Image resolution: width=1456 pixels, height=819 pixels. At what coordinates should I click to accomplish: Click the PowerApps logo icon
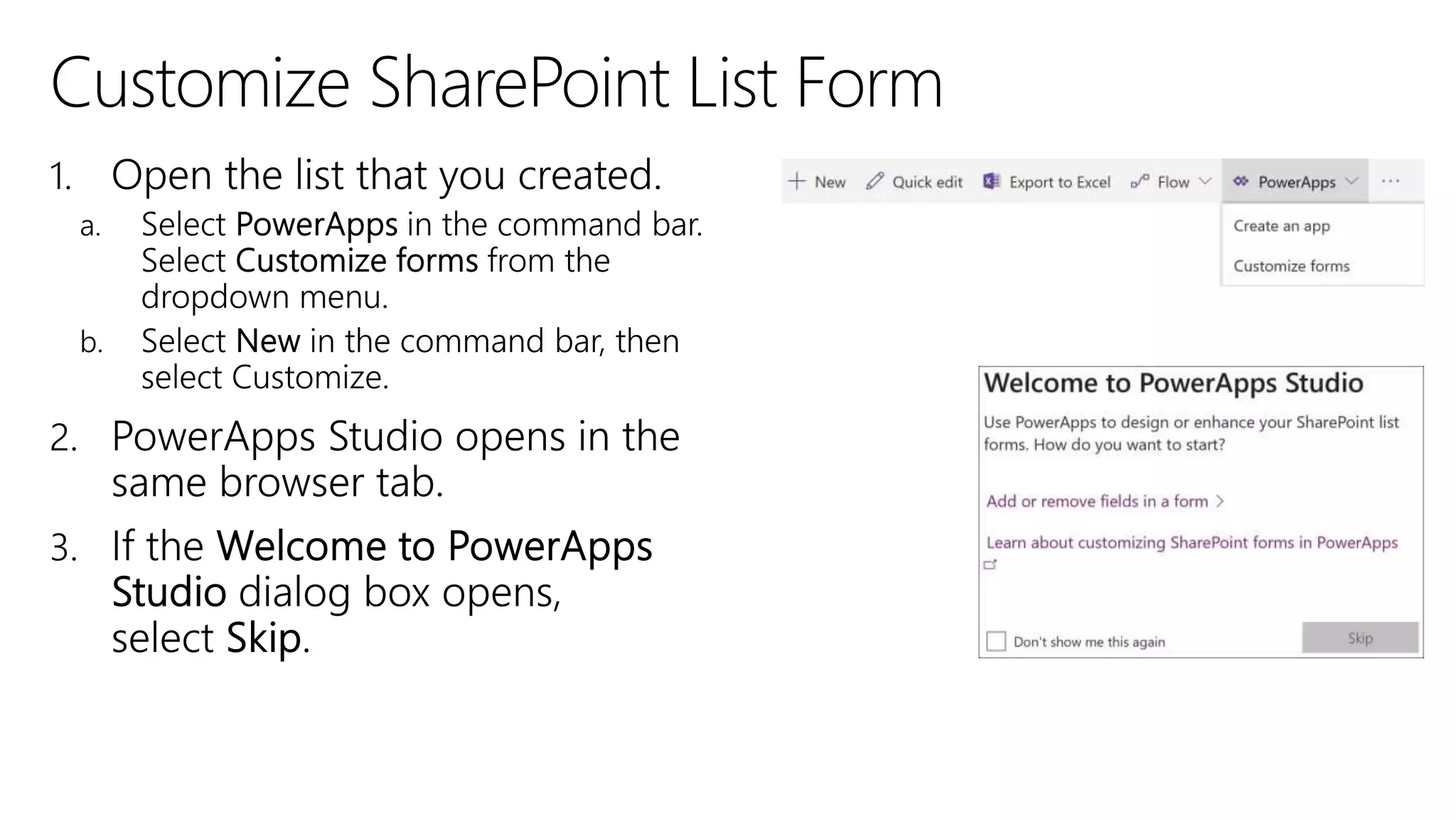tap(1241, 182)
